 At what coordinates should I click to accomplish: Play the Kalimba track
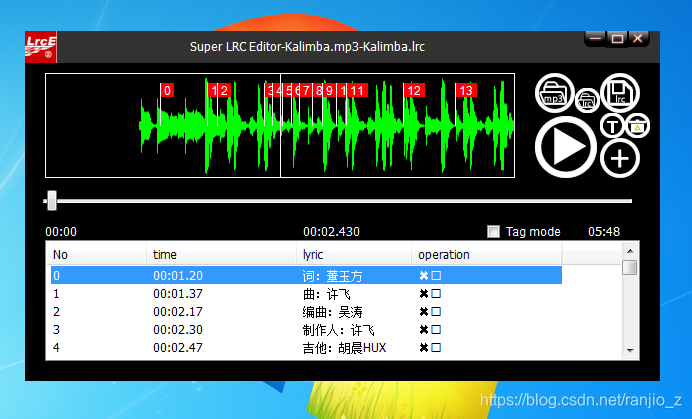tap(566, 147)
